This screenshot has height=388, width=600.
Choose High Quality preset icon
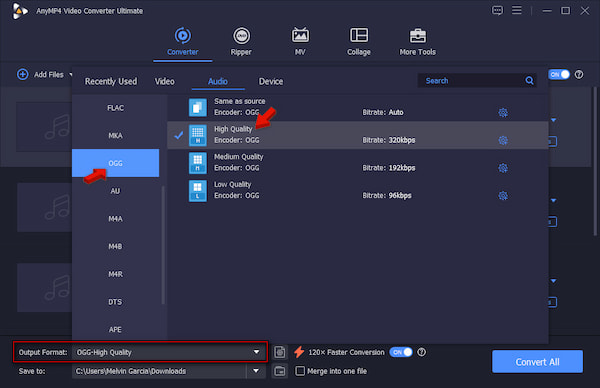click(x=198, y=135)
